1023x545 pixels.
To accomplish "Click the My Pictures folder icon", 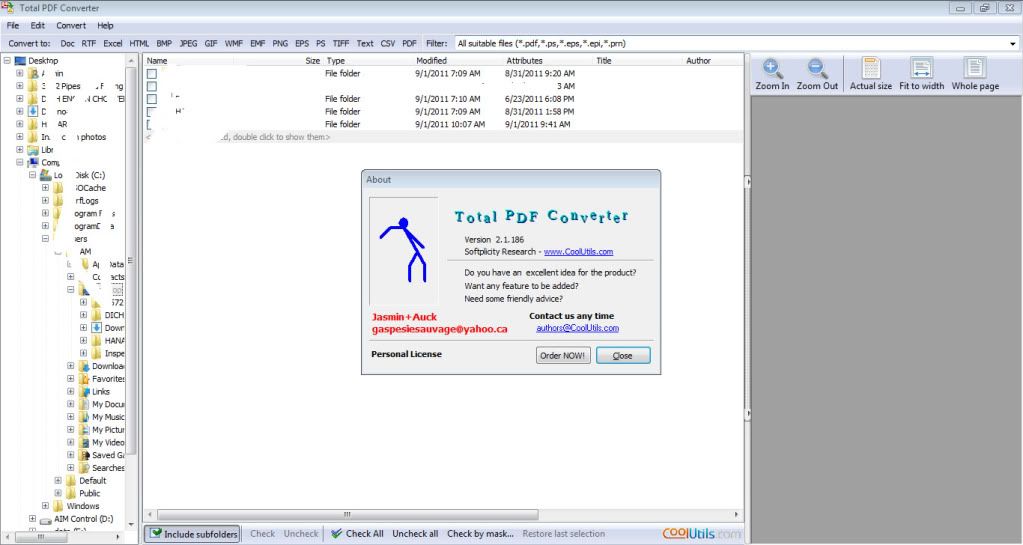I will tap(84, 429).
